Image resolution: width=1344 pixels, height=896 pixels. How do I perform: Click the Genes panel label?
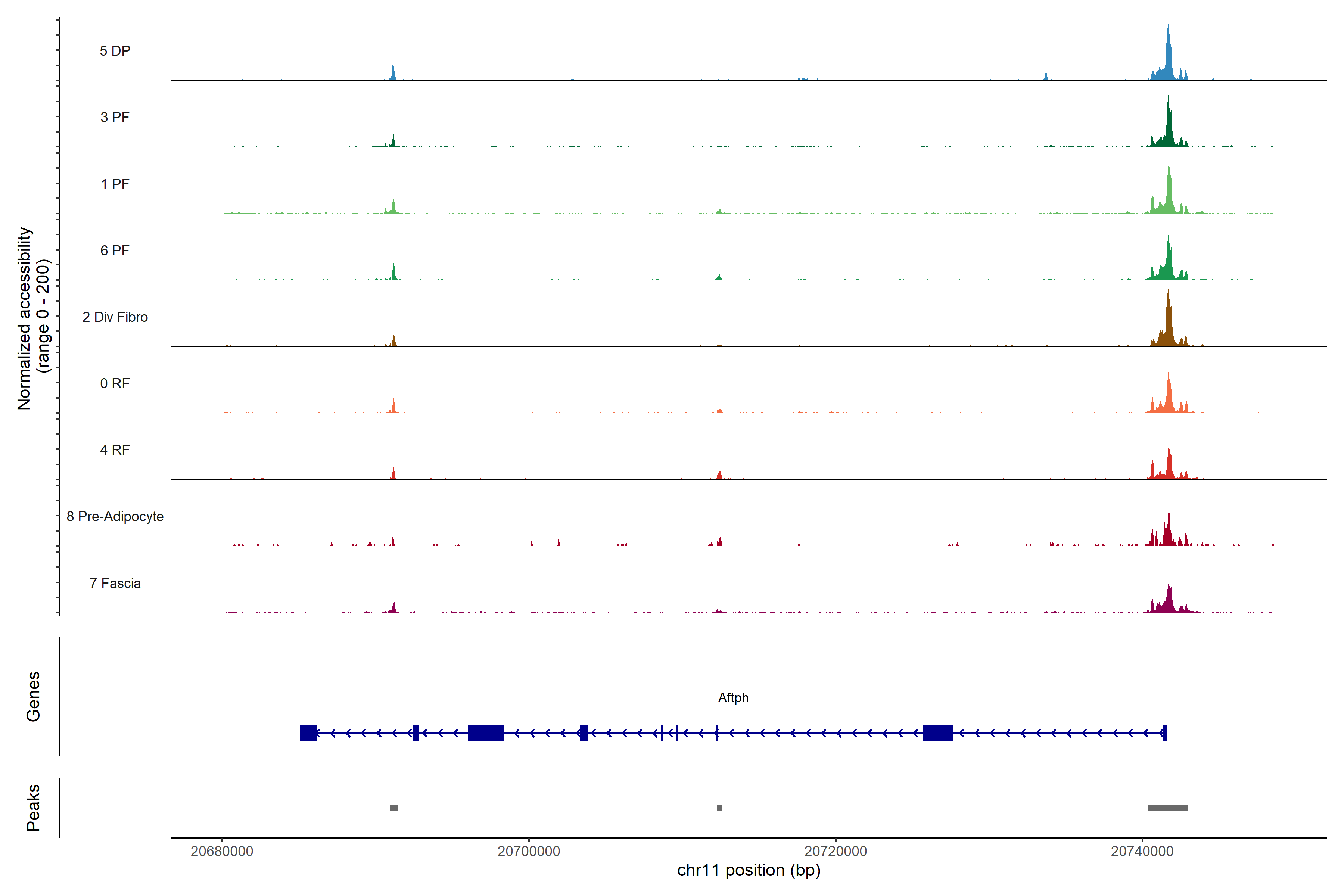pyautogui.click(x=33, y=697)
